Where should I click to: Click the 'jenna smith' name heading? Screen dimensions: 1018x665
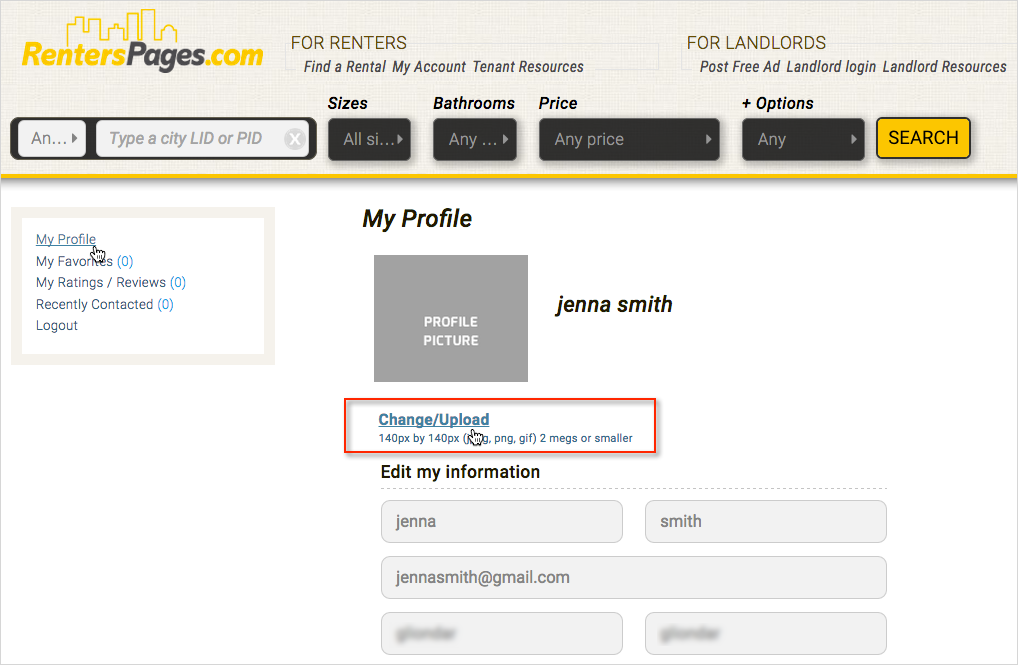click(x=614, y=305)
